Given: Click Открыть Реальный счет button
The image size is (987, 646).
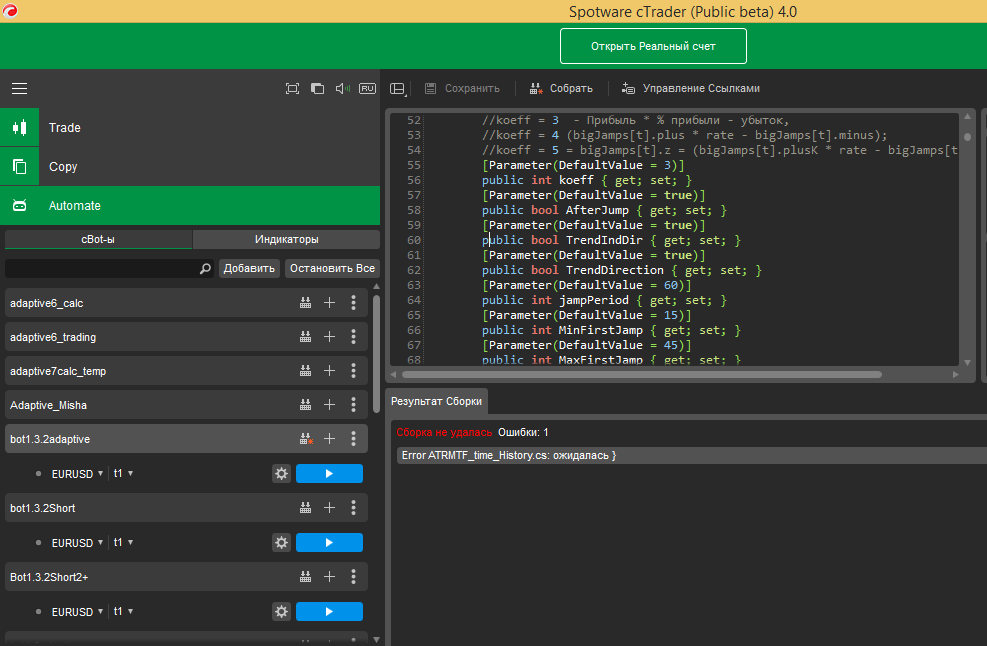Looking at the screenshot, I should [x=653, y=46].
